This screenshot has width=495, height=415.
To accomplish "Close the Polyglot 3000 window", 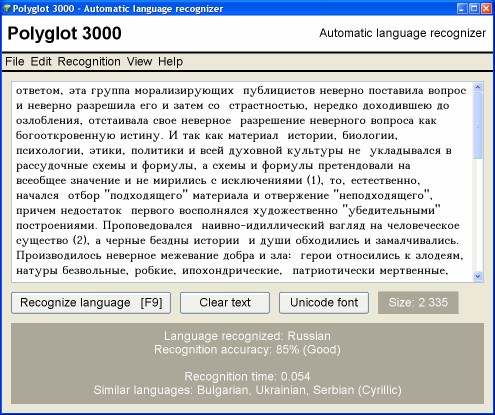I will (x=486, y=8).
